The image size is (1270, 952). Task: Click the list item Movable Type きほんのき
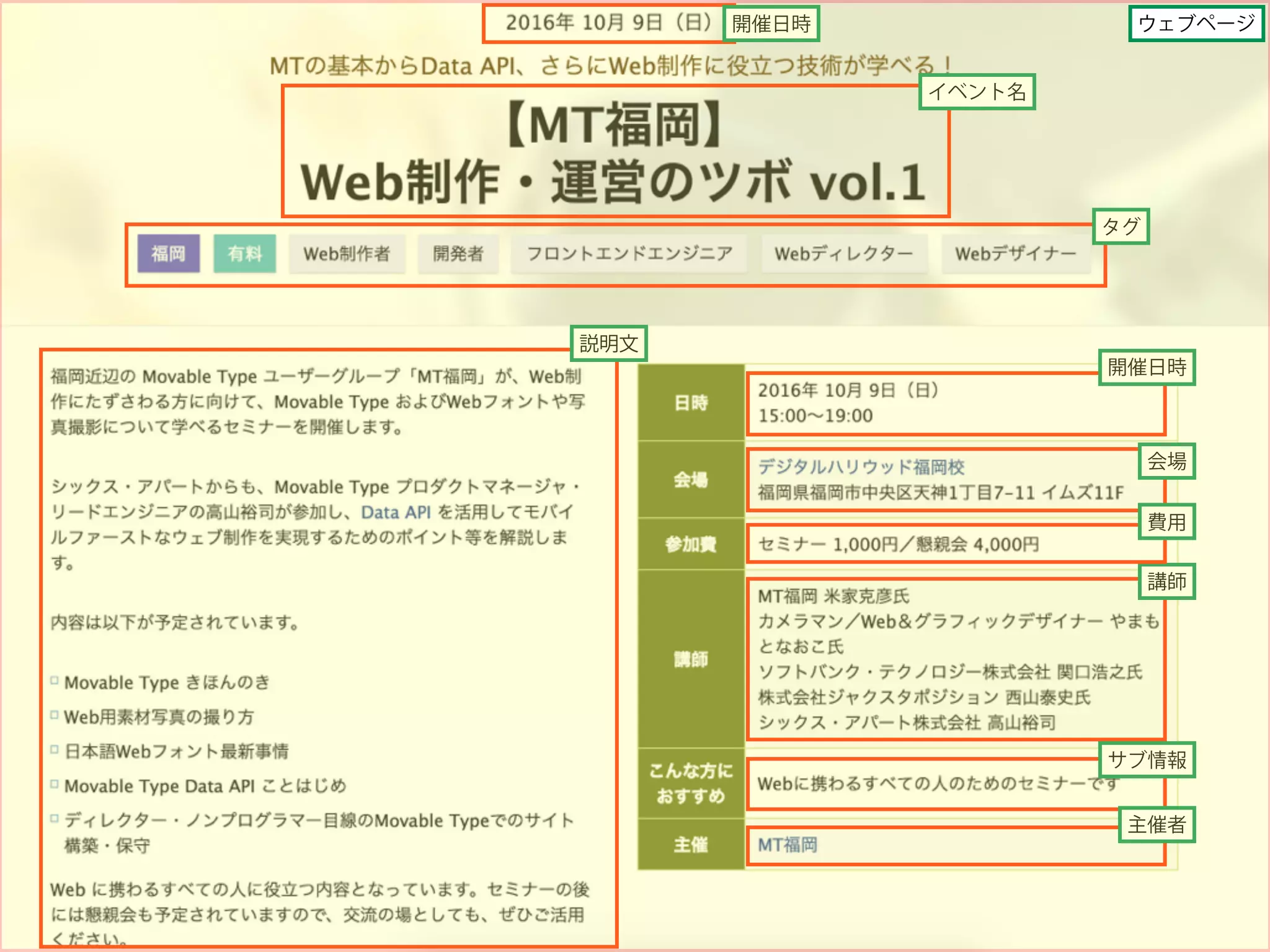167,682
